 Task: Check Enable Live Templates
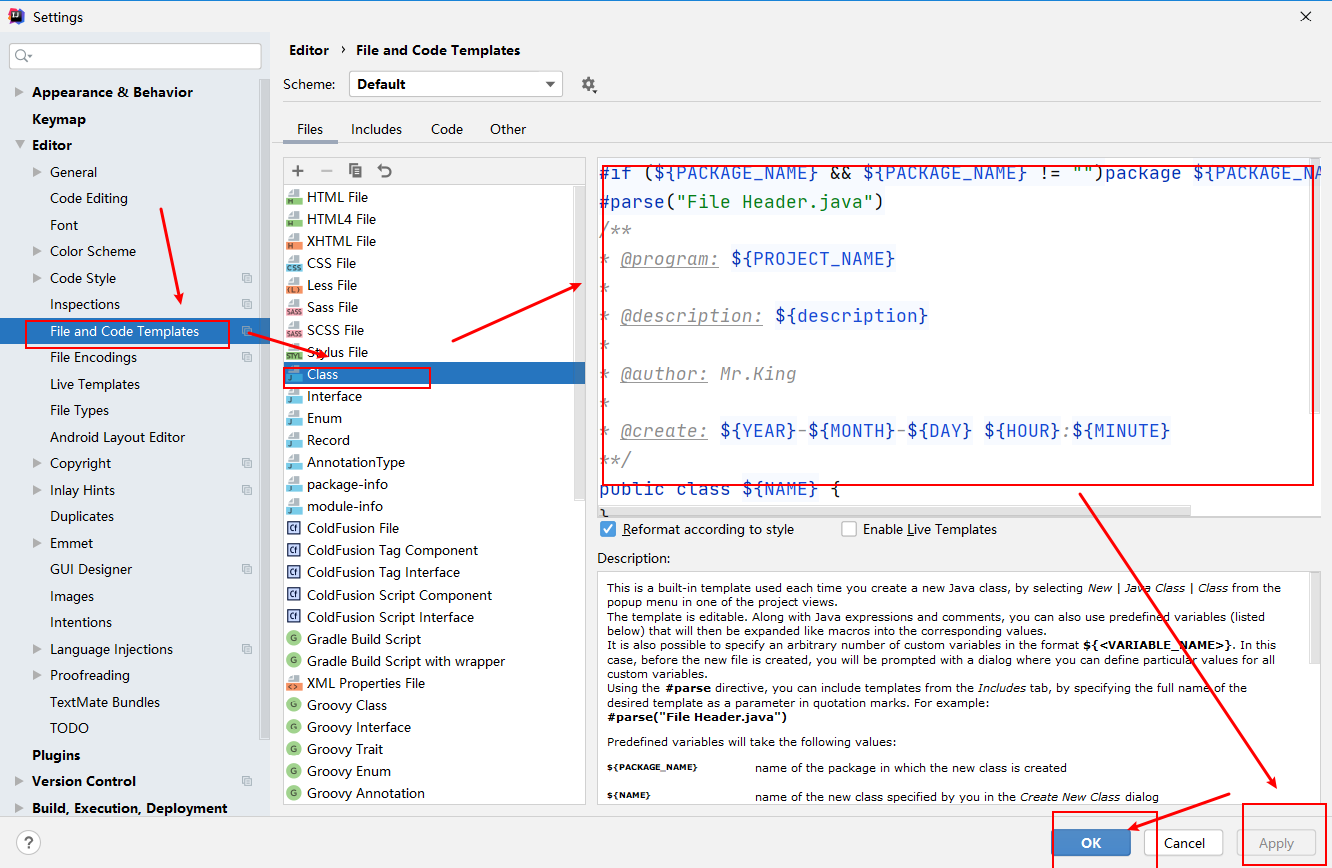coord(849,529)
